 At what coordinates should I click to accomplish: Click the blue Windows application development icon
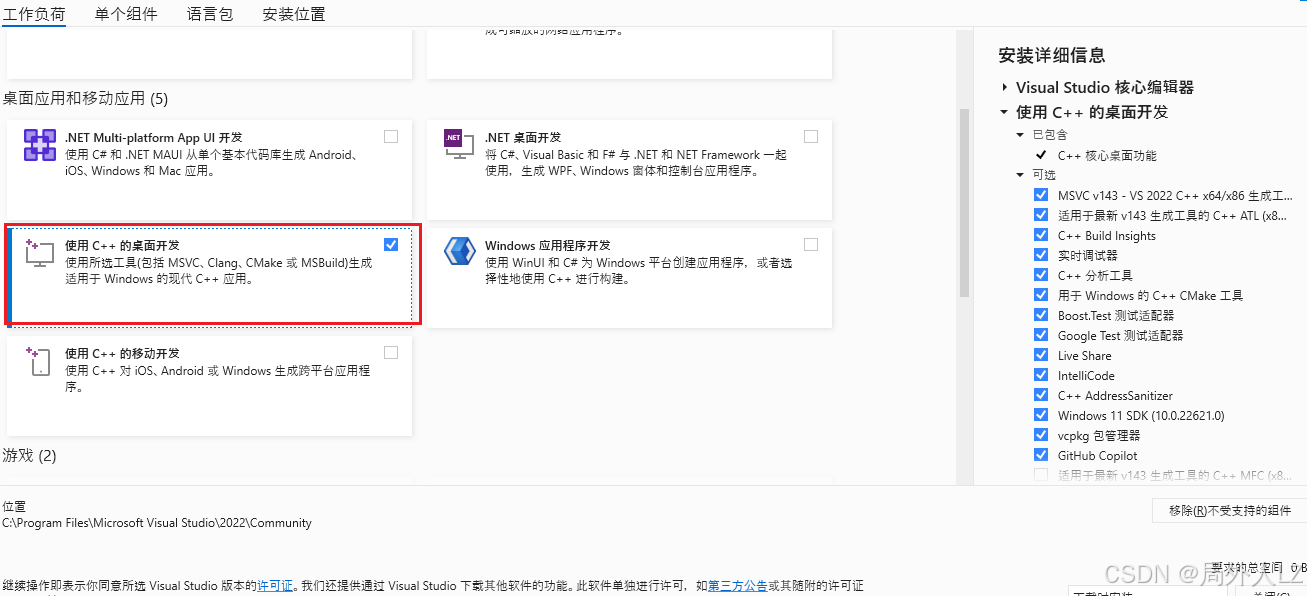point(459,251)
